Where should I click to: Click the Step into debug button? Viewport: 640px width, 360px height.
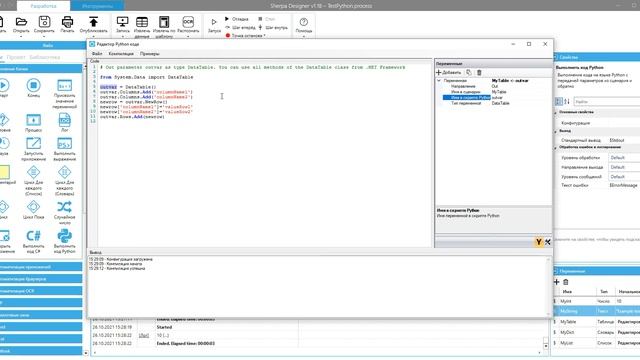click(x=273, y=27)
